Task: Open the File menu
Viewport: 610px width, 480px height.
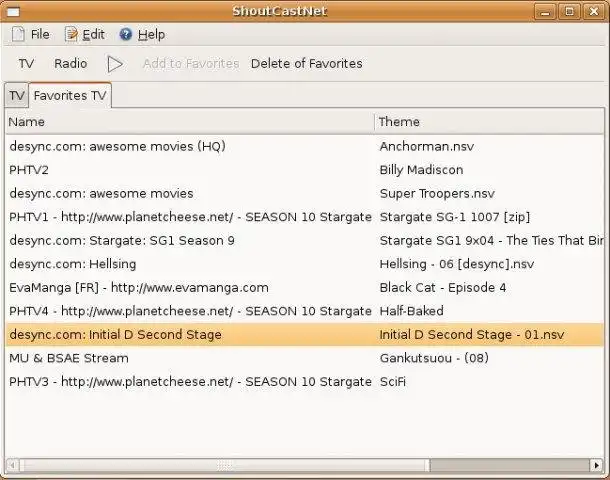Action: (30, 34)
